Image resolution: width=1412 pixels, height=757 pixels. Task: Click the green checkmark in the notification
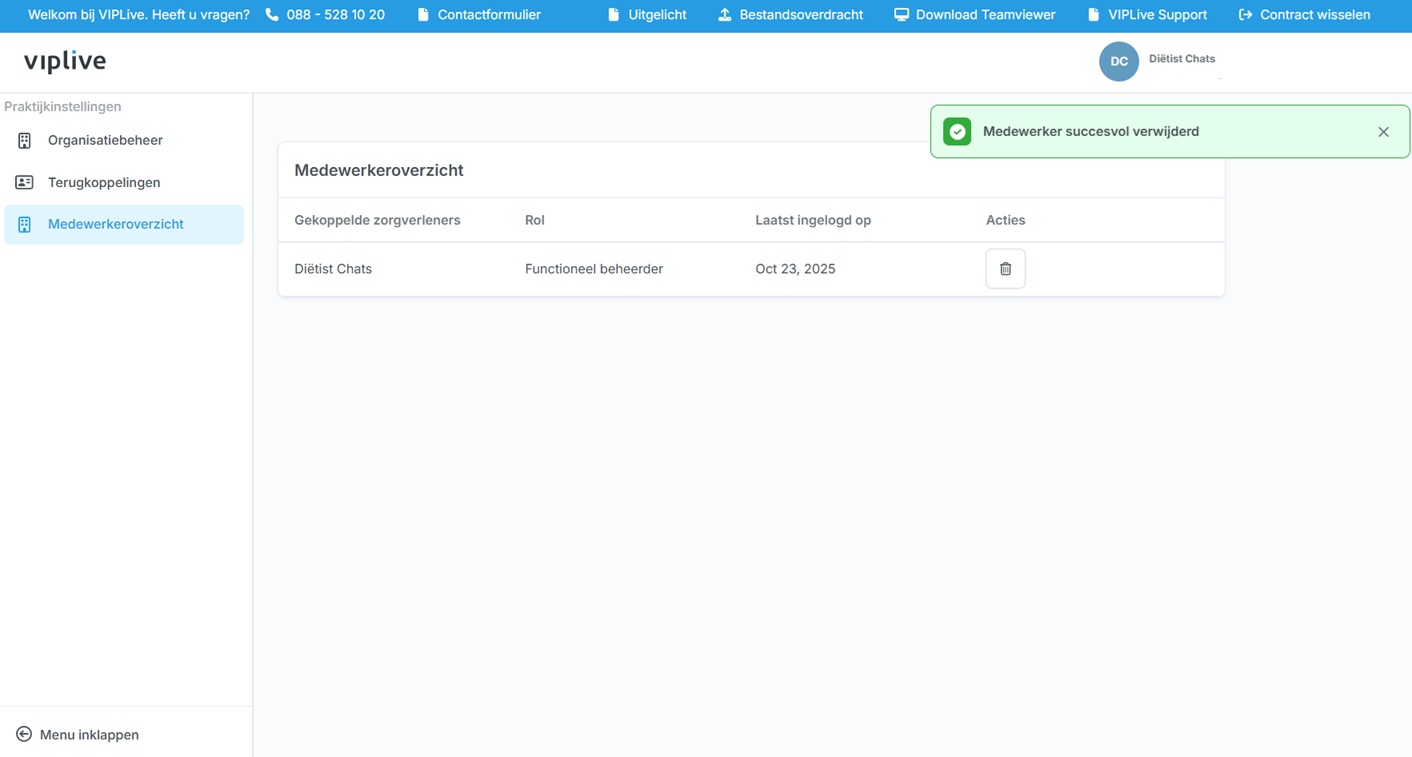tap(957, 132)
